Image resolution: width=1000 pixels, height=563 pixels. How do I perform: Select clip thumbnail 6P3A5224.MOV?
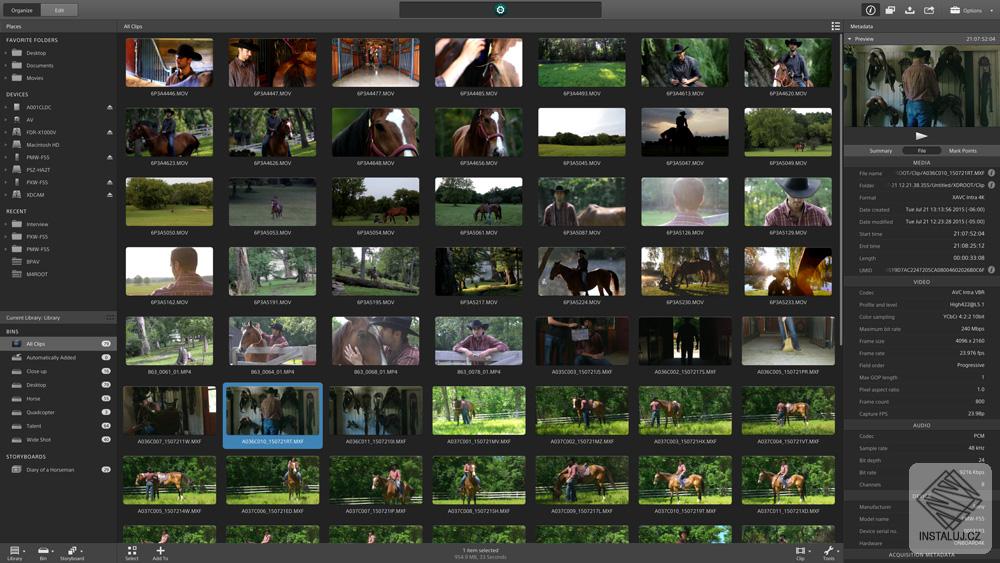click(x=582, y=272)
